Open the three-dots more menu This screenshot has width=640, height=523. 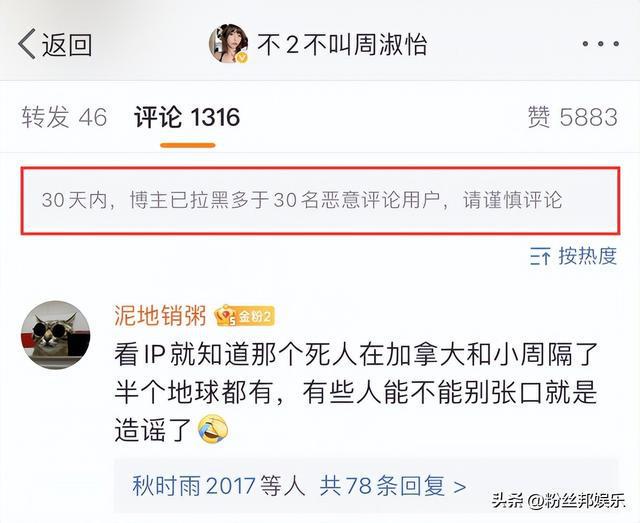601,44
